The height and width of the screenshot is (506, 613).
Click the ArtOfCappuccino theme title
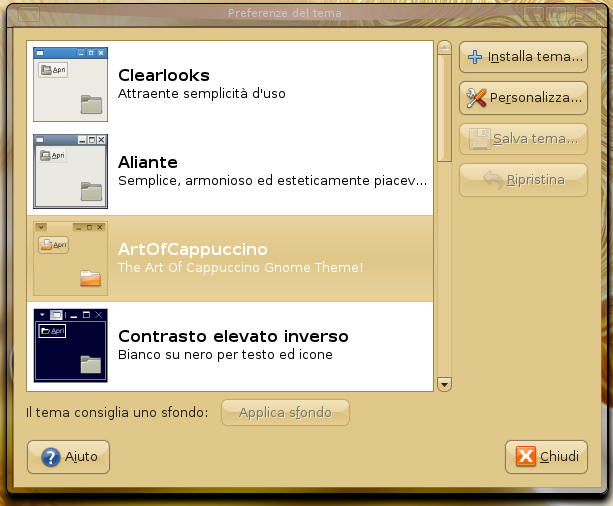click(x=193, y=249)
